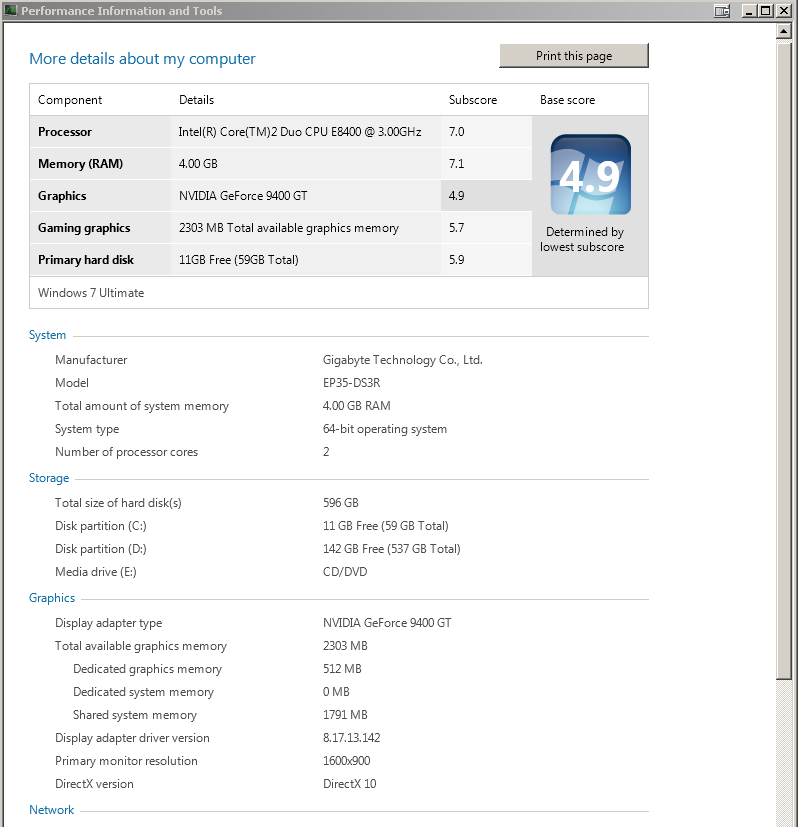Close the Performance Information and Tools window
This screenshot has width=798, height=827.
(784, 11)
